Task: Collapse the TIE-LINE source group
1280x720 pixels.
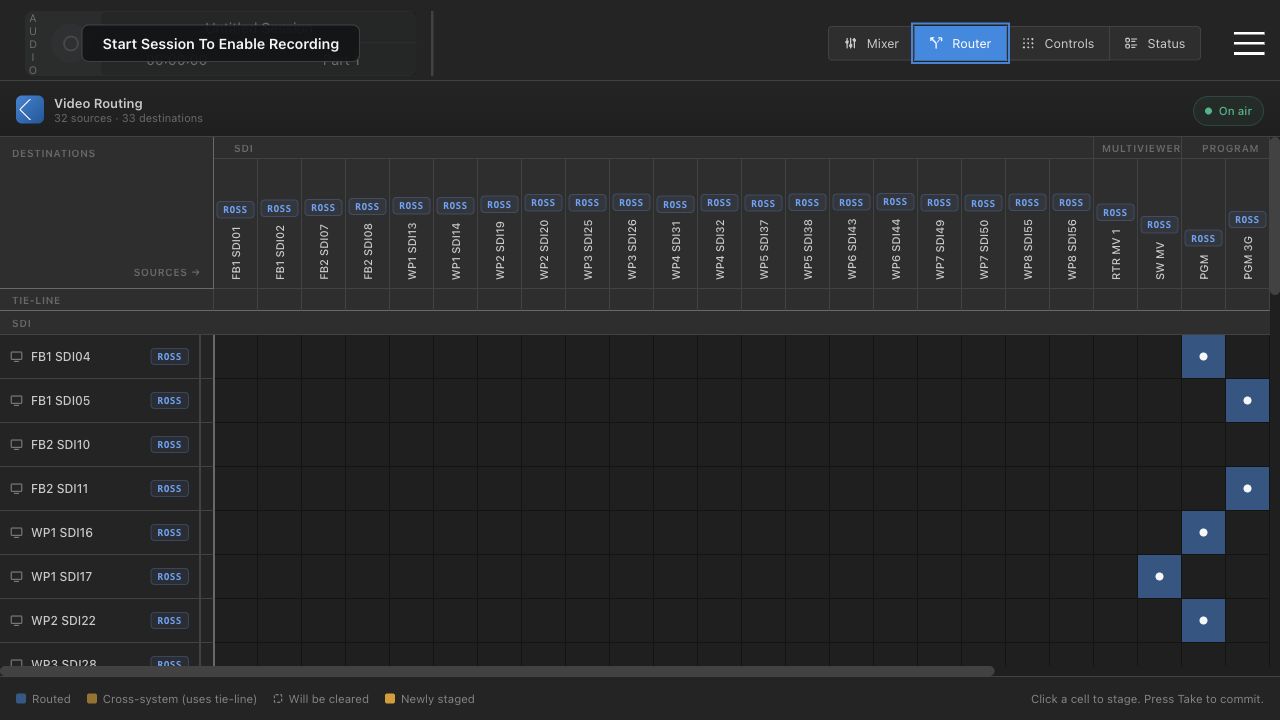Action: (x=36, y=301)
